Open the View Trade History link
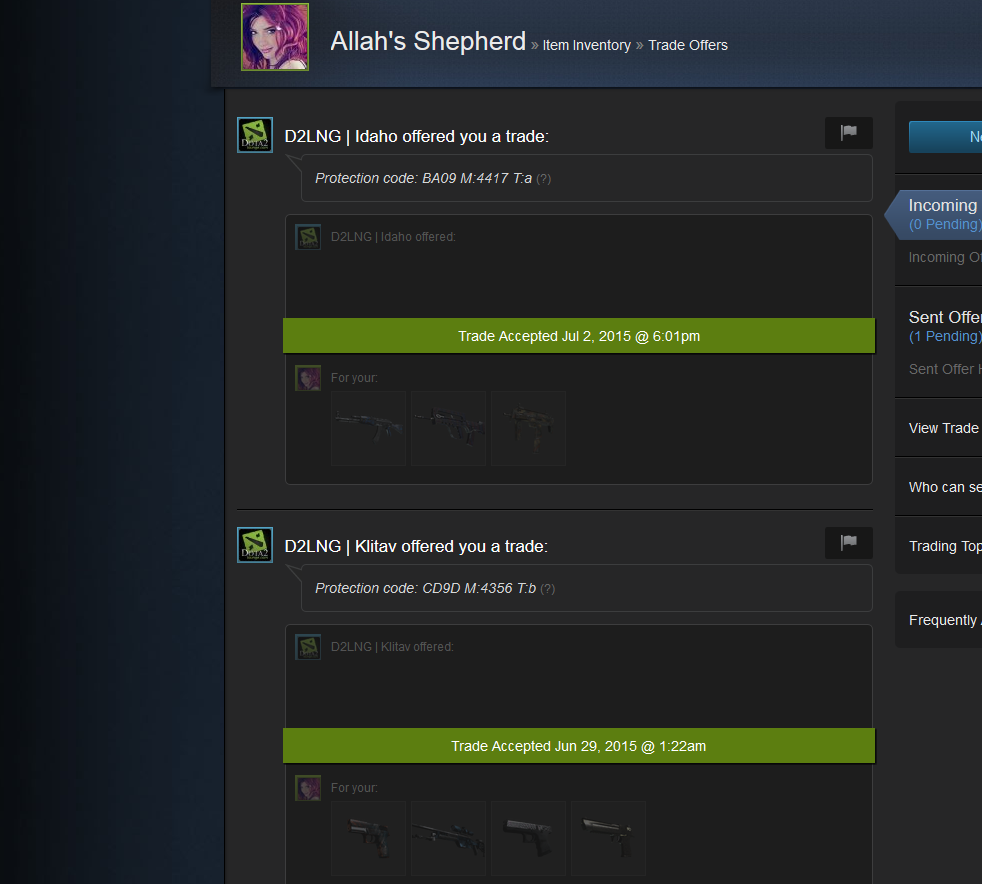 [x=944, y=428]
